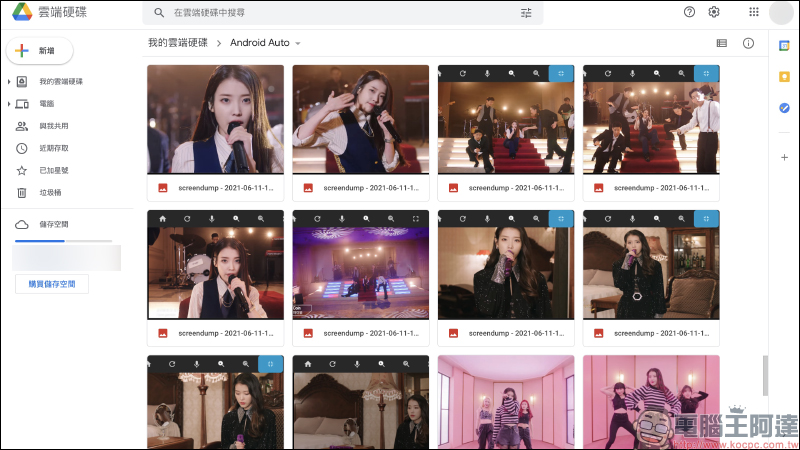
Task: Open Google Tasks side panel icon
Action: pyautogui.click(x=784, y=108)
